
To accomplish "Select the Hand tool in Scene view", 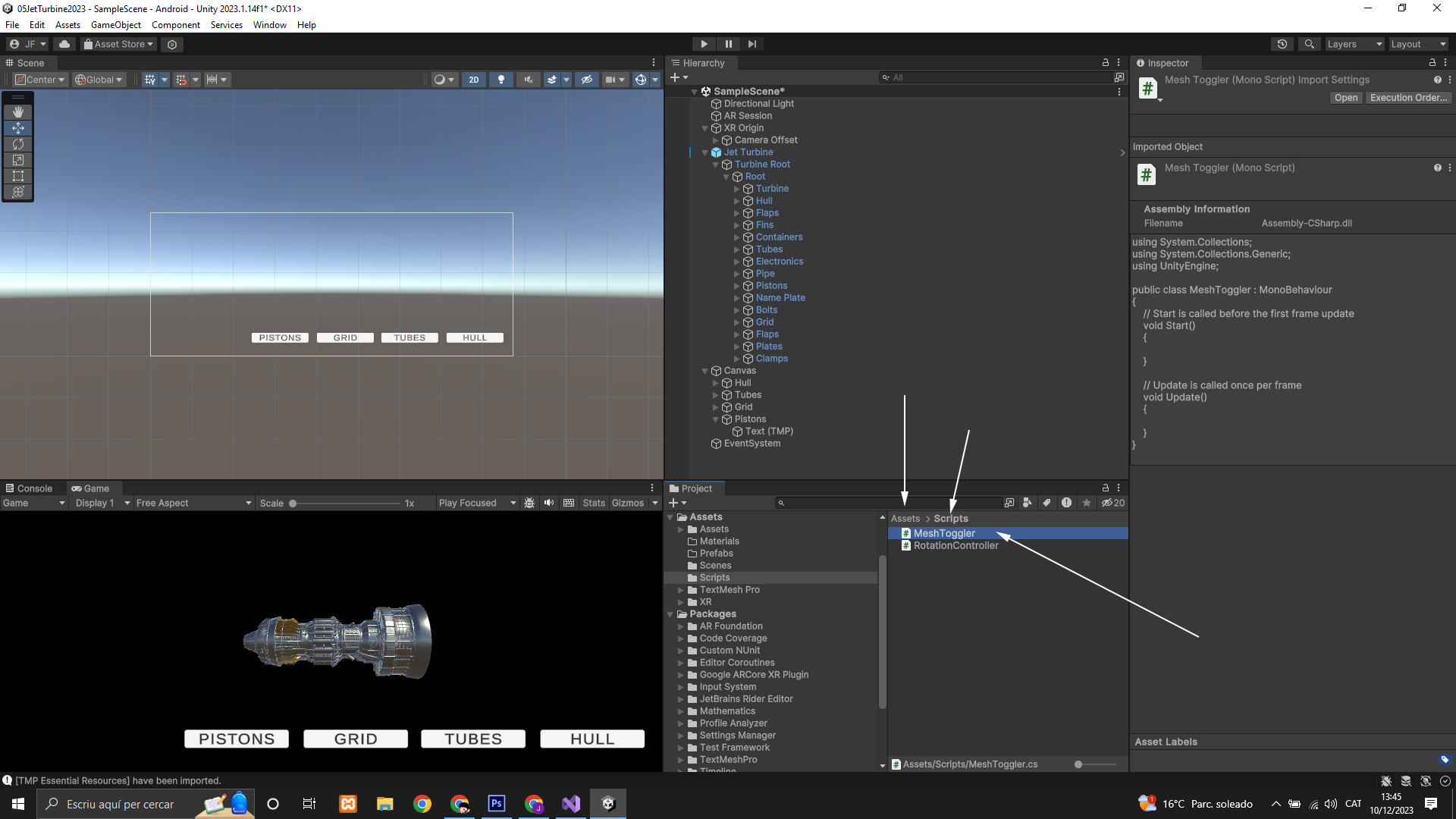I will [18, 111].
